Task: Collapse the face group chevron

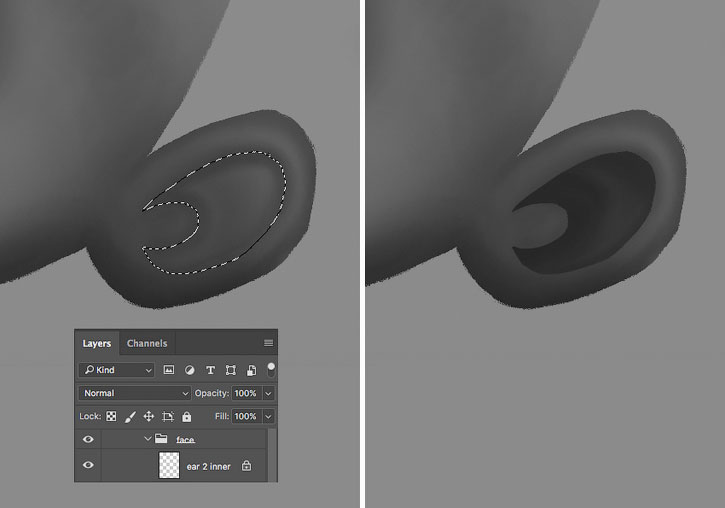Action: (148, 438)
